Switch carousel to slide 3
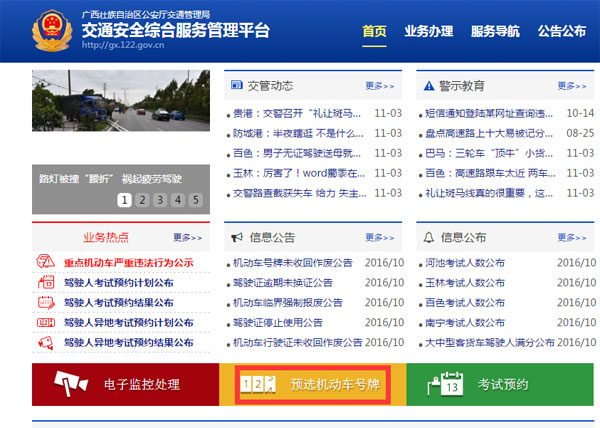The width and height of the screenshot is (600, 428). pos(160,200)
